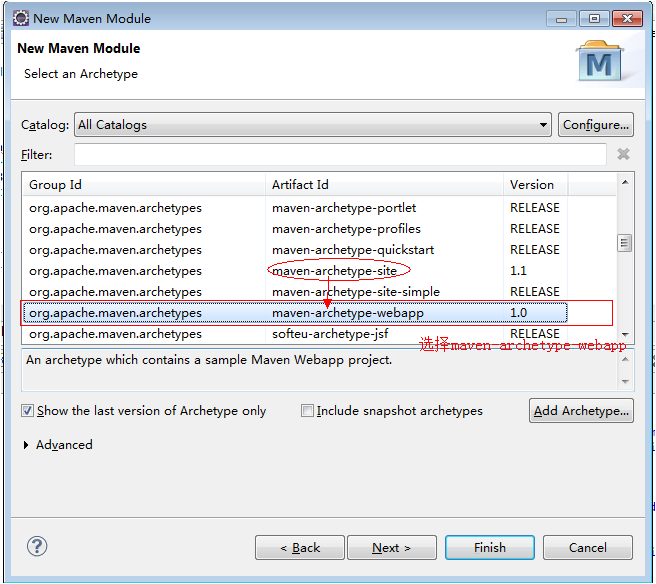656x584 pixels.
Task: Cancel the New Maven Module dialog
Action: [x=588, y=547]
